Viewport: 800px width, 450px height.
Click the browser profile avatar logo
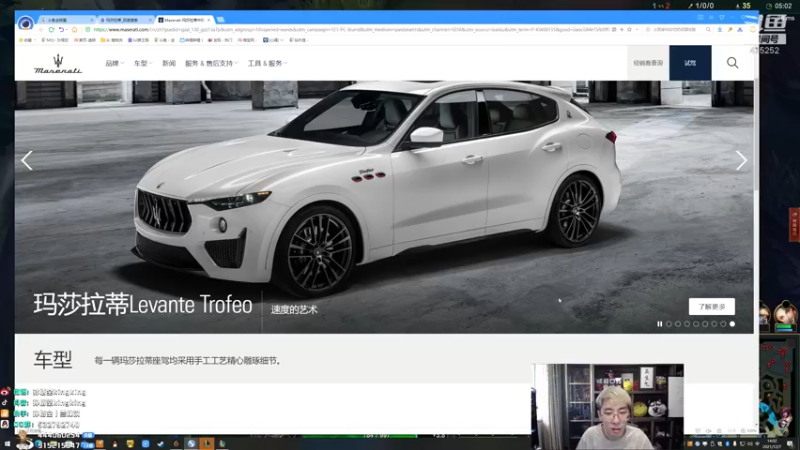(26, 23)
